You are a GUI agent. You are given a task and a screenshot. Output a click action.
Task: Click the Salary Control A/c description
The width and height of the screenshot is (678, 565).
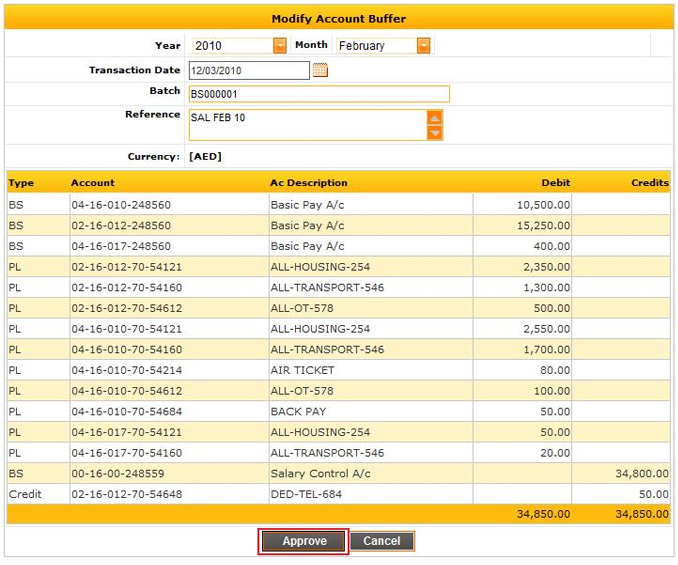pos(320,474)
